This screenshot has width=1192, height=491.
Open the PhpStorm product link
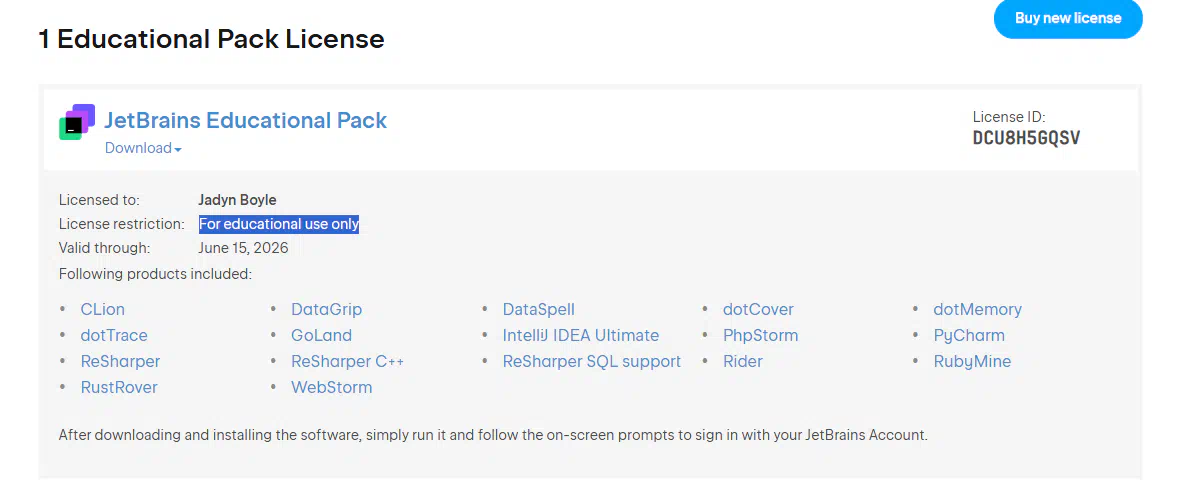pyautogui.click(x=760, y=335)
